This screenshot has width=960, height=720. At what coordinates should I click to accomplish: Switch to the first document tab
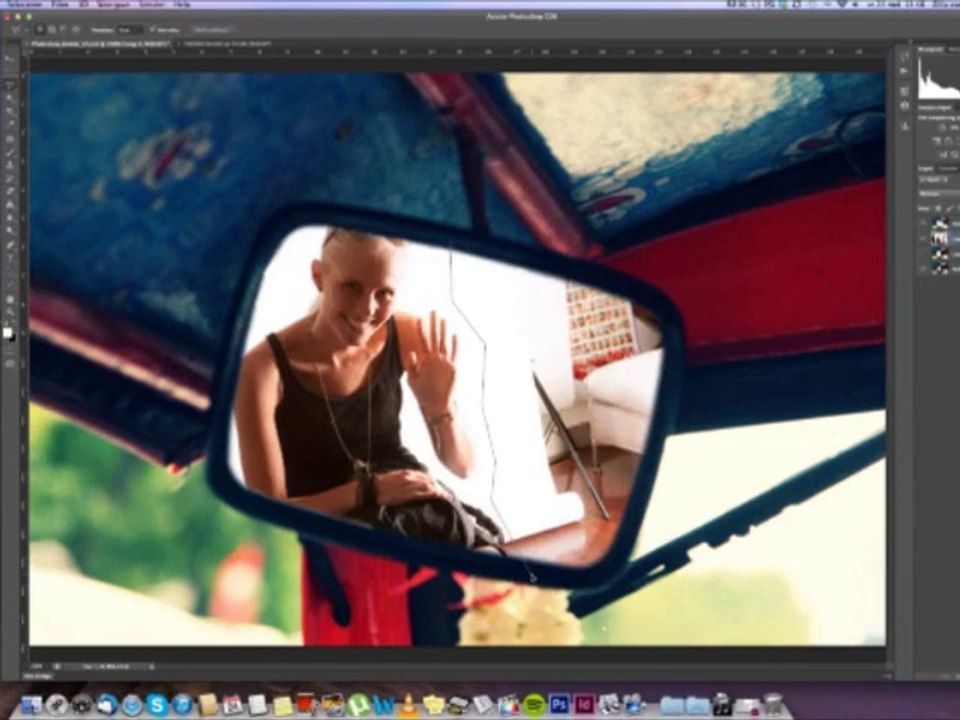[x=99, y=44]
